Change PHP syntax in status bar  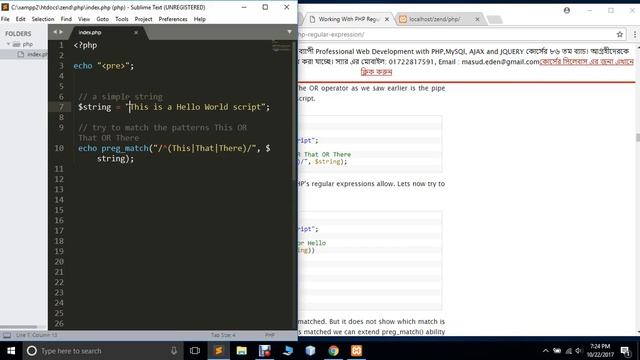tap(270, 335)
